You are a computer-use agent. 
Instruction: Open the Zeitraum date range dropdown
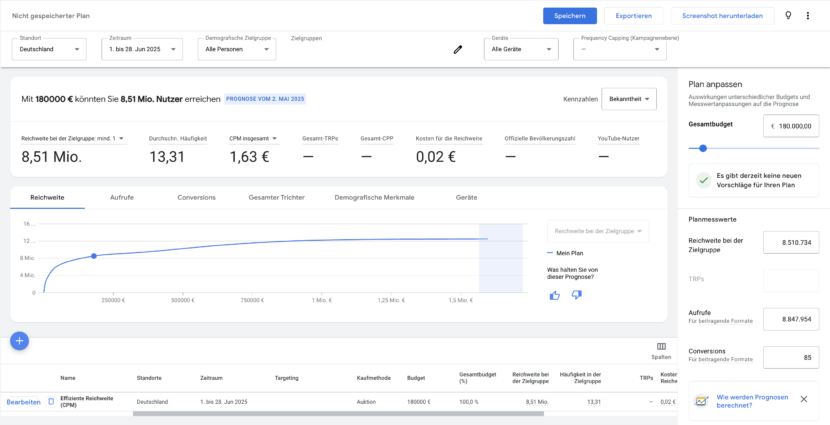coord(142,49)
